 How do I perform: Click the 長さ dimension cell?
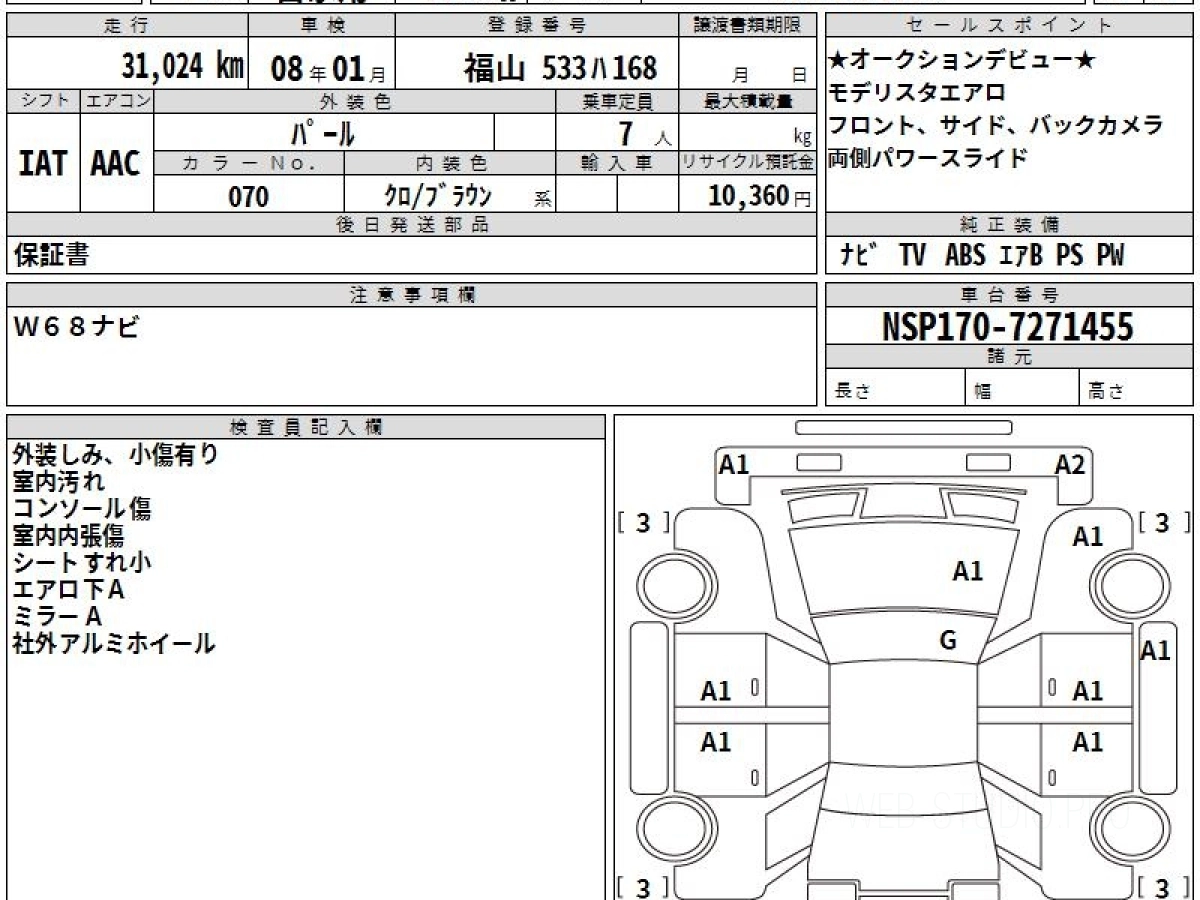pos(895,388)
